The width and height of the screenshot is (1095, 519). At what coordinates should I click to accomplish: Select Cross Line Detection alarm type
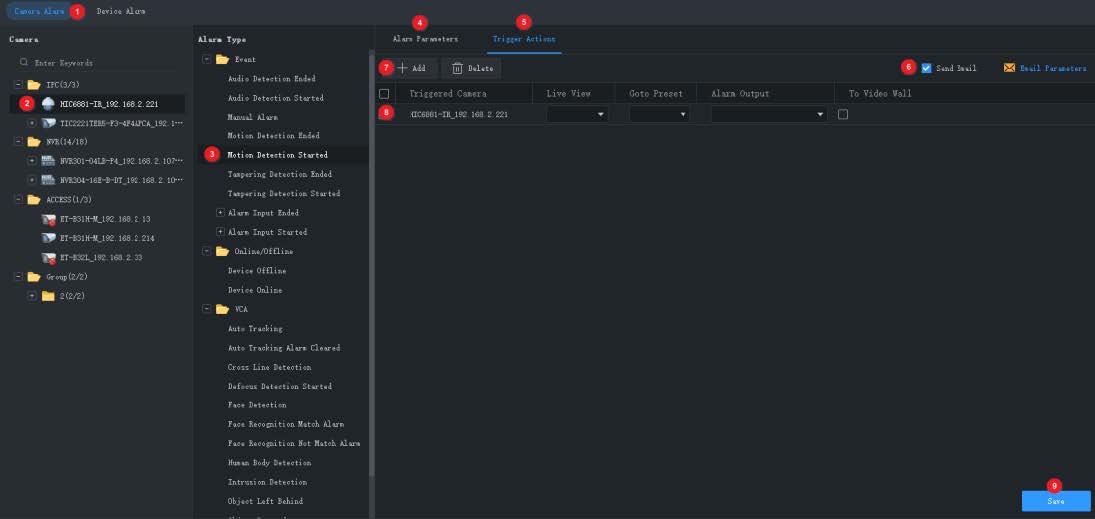(x=270, y=367)
